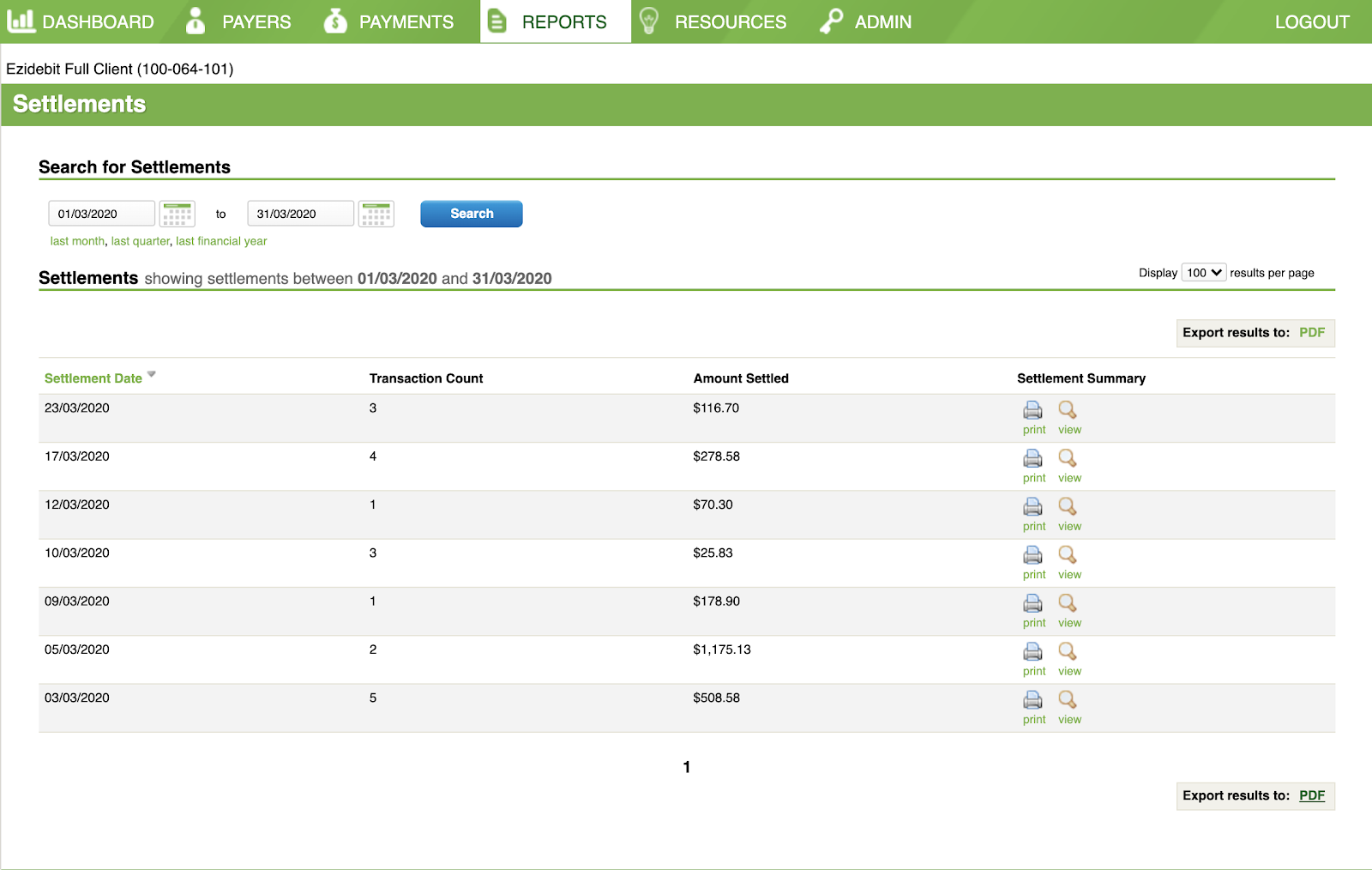Click the date 12/03/2020
Image resolution: width=1372 pixels, height=870 pixels.
(77, 504)
